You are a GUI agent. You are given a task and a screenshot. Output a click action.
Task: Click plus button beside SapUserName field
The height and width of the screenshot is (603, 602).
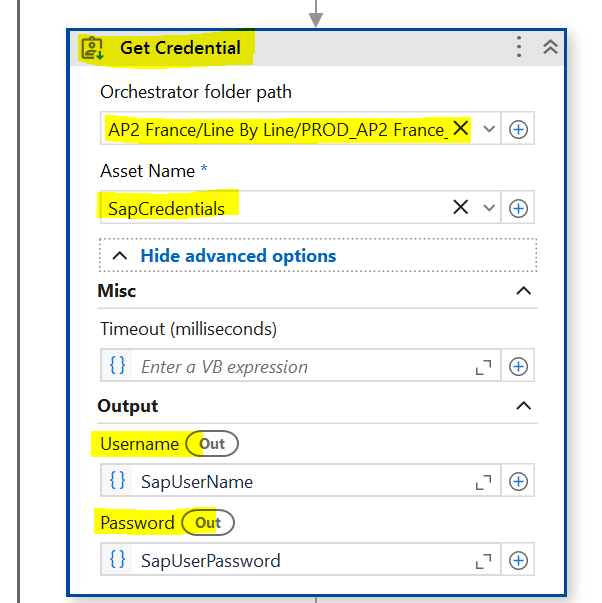518,482
